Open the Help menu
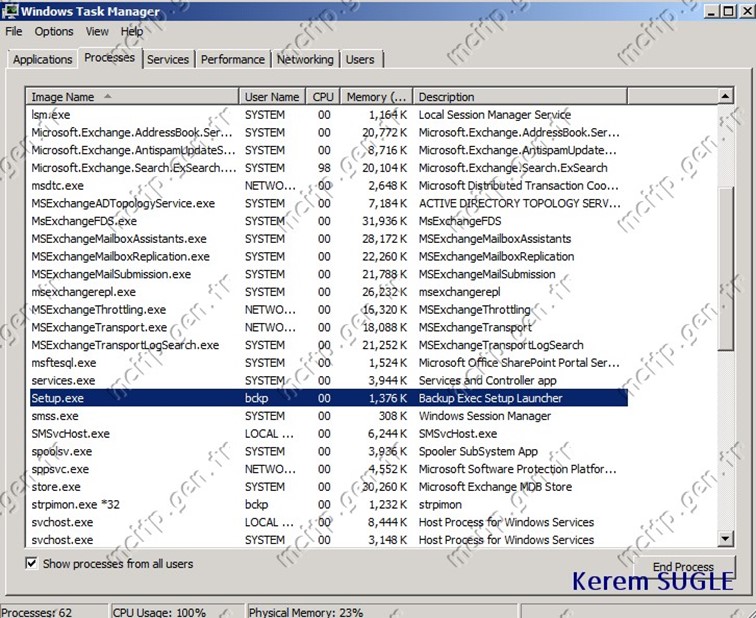756x618 pixels. 132,32
